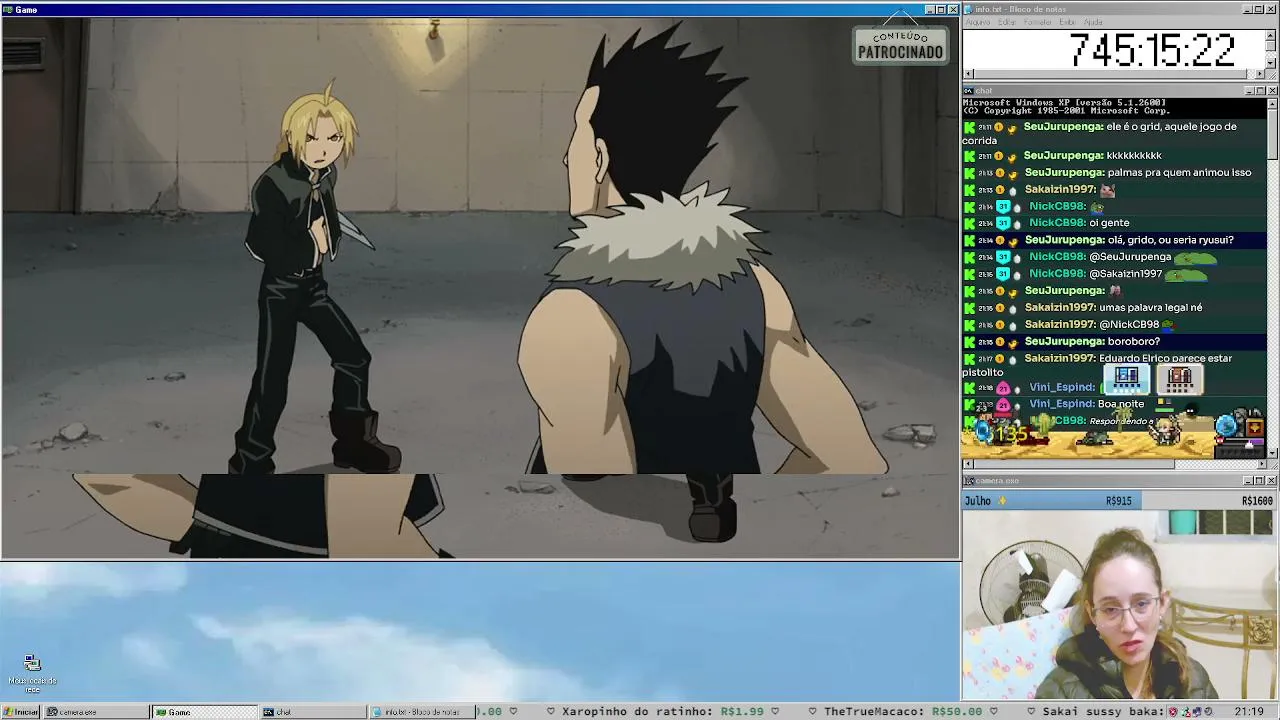Click the Conteúdo Patrocinado badge on the video
The height and width of the screenshot is (720, 1280).
point(900,45)
